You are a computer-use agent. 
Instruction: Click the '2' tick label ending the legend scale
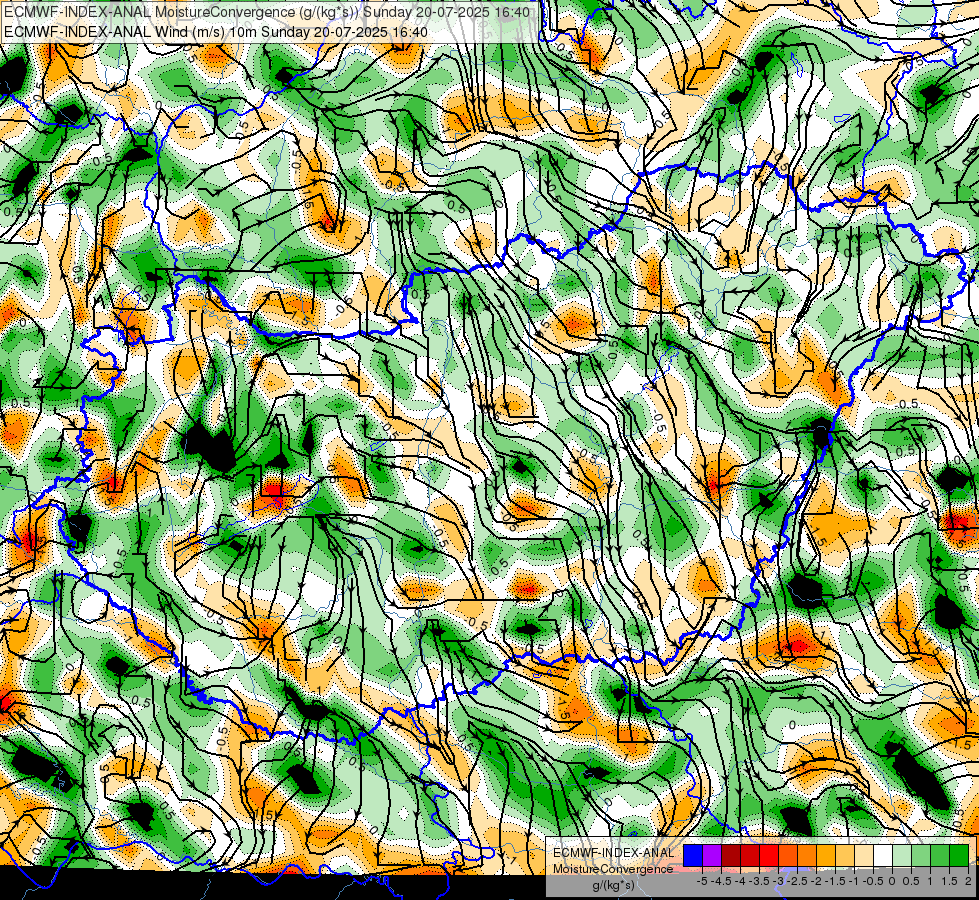pos(968,881)
